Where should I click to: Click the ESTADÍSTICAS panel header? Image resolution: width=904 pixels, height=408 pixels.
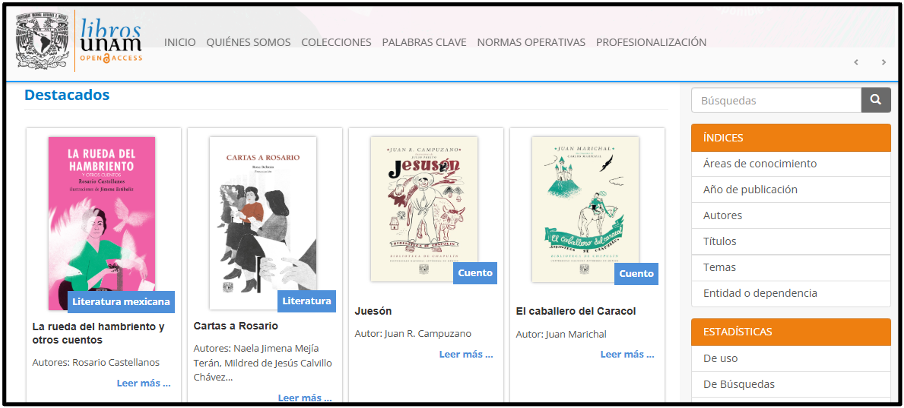[791, 332]
